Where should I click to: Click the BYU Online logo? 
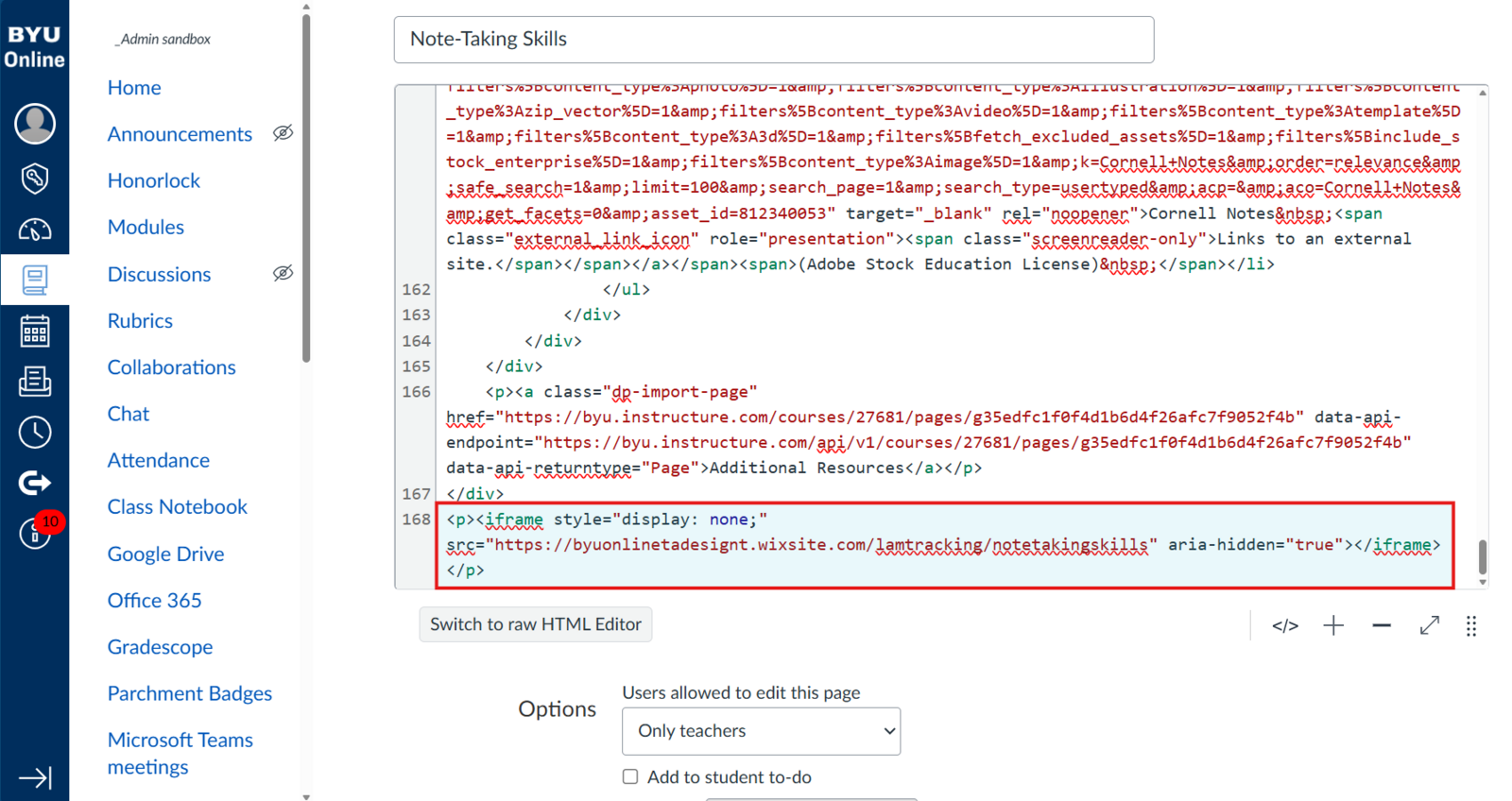coord(34,46)
